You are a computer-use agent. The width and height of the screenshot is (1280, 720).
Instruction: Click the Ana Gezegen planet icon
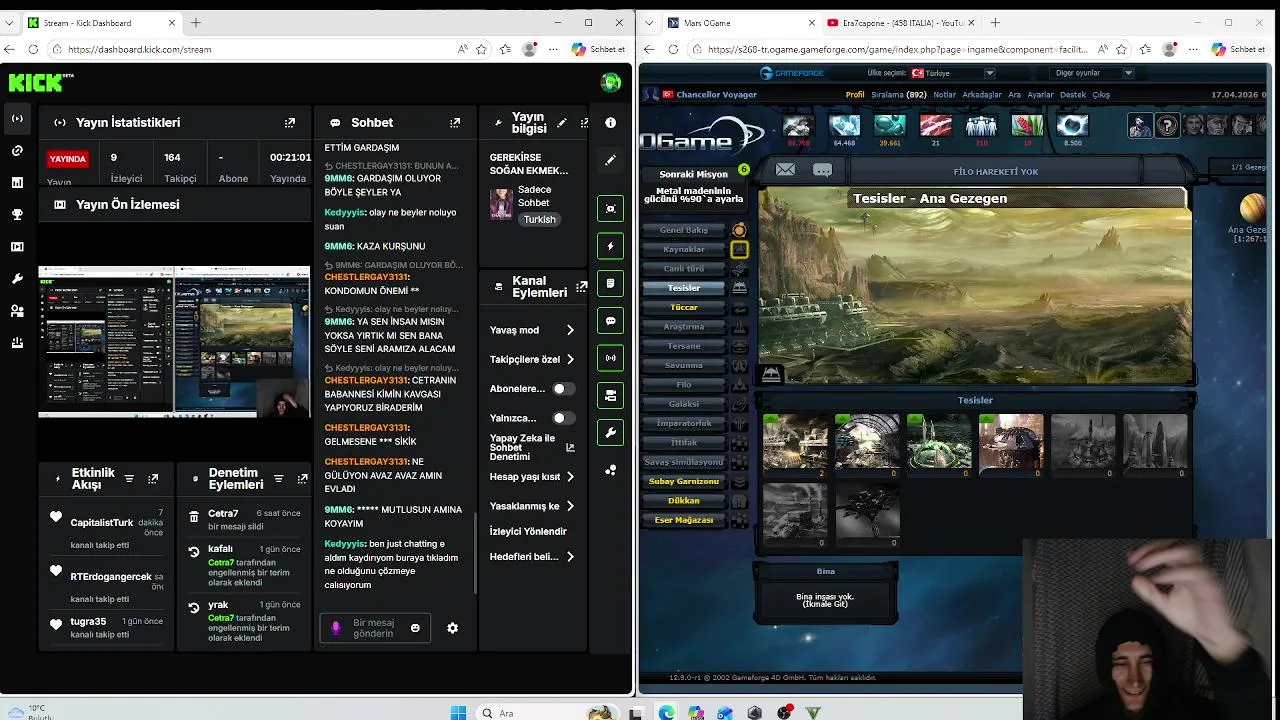pos(1252,208)
